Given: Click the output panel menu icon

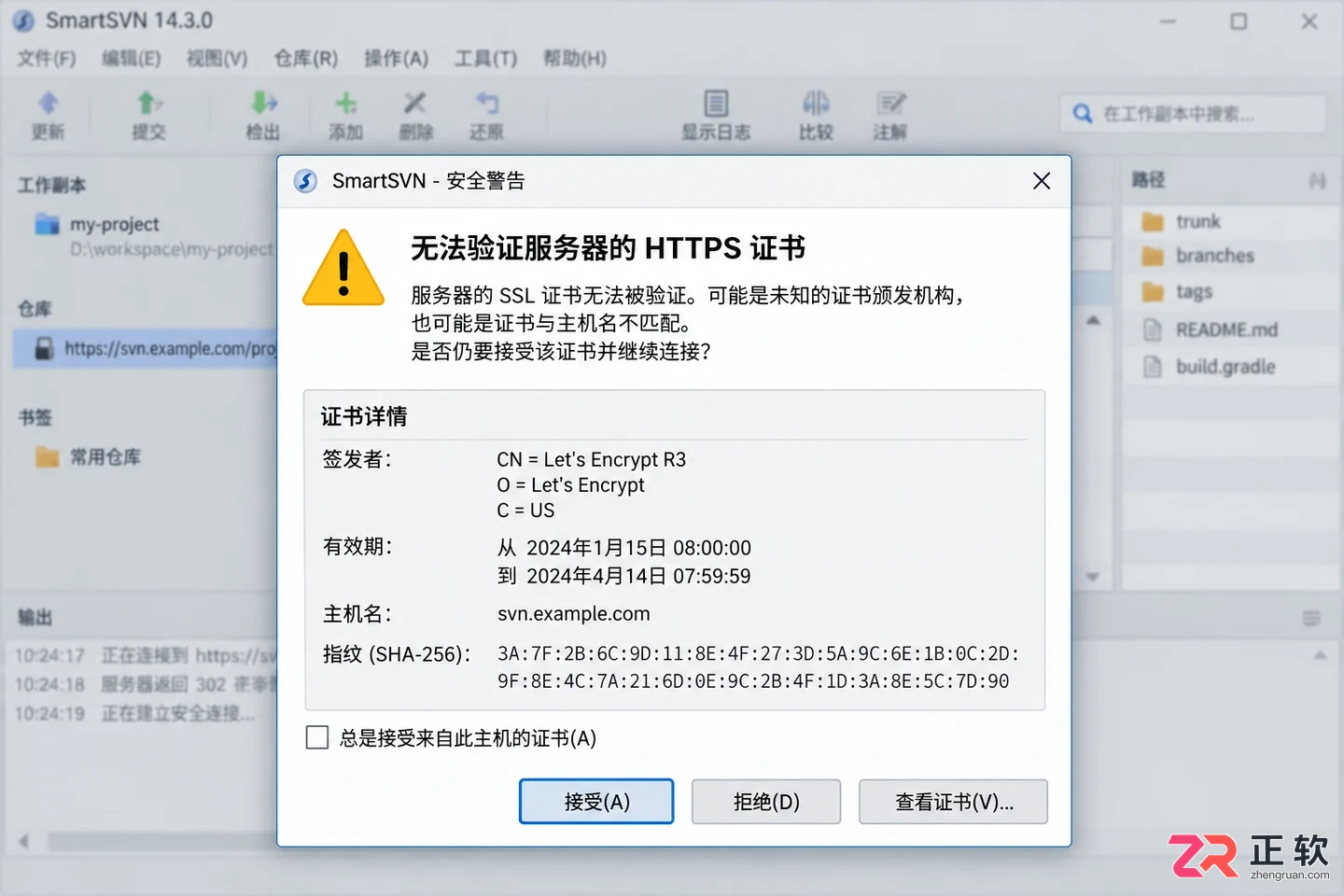Looking at the screenshot, I should pos(1311,618).
